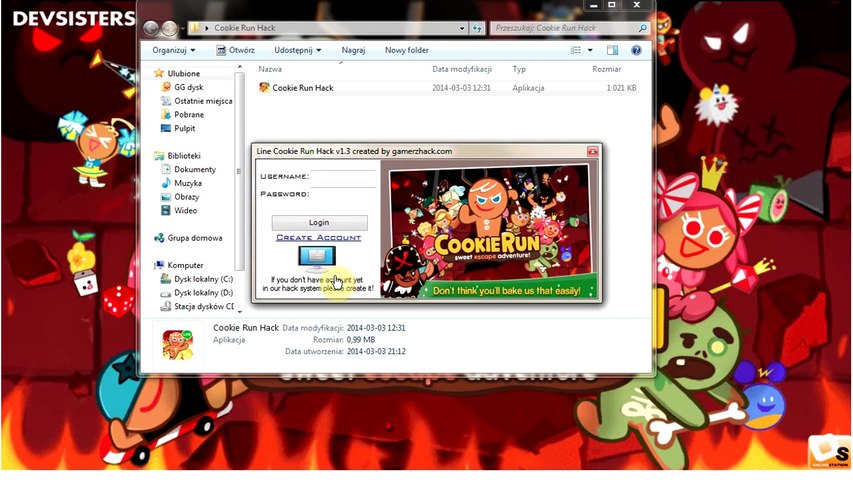853x480 pixels.
Task: Sort by the Nazwa column header
Action: pos(270,69)
